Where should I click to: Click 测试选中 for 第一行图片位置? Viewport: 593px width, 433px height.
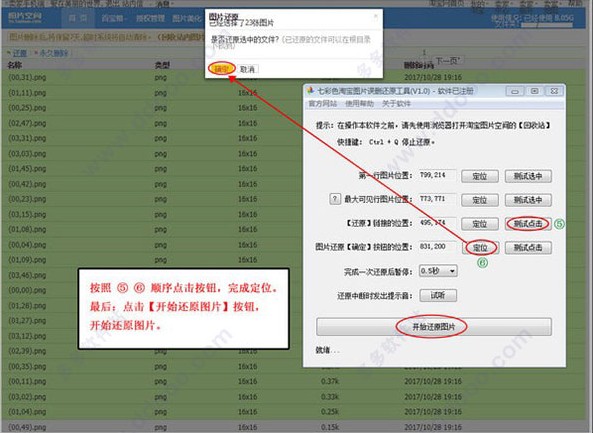[528, 176]
